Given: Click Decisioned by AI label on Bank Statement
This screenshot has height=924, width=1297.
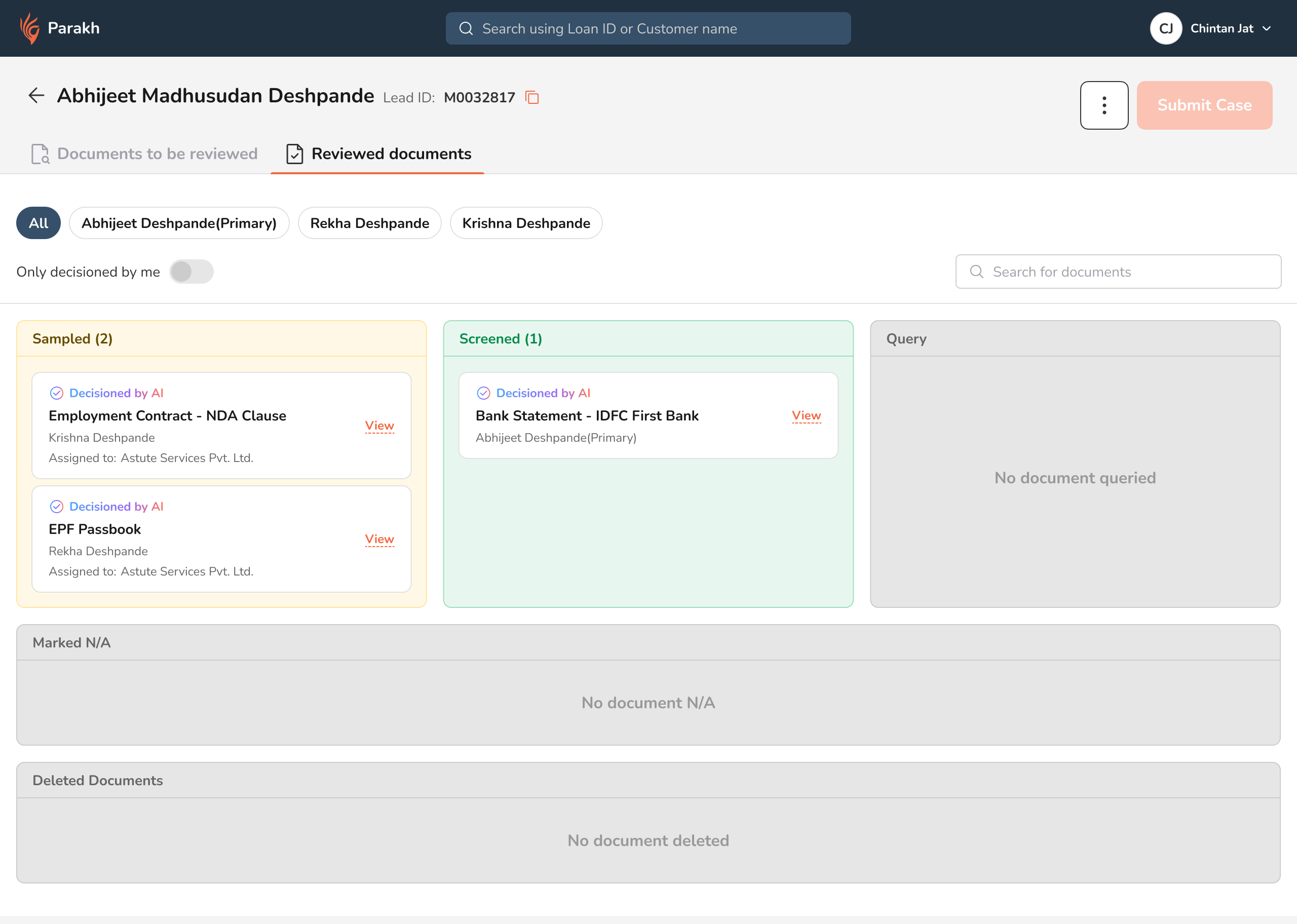Looking at the screenshot, I should click(543, 393).
